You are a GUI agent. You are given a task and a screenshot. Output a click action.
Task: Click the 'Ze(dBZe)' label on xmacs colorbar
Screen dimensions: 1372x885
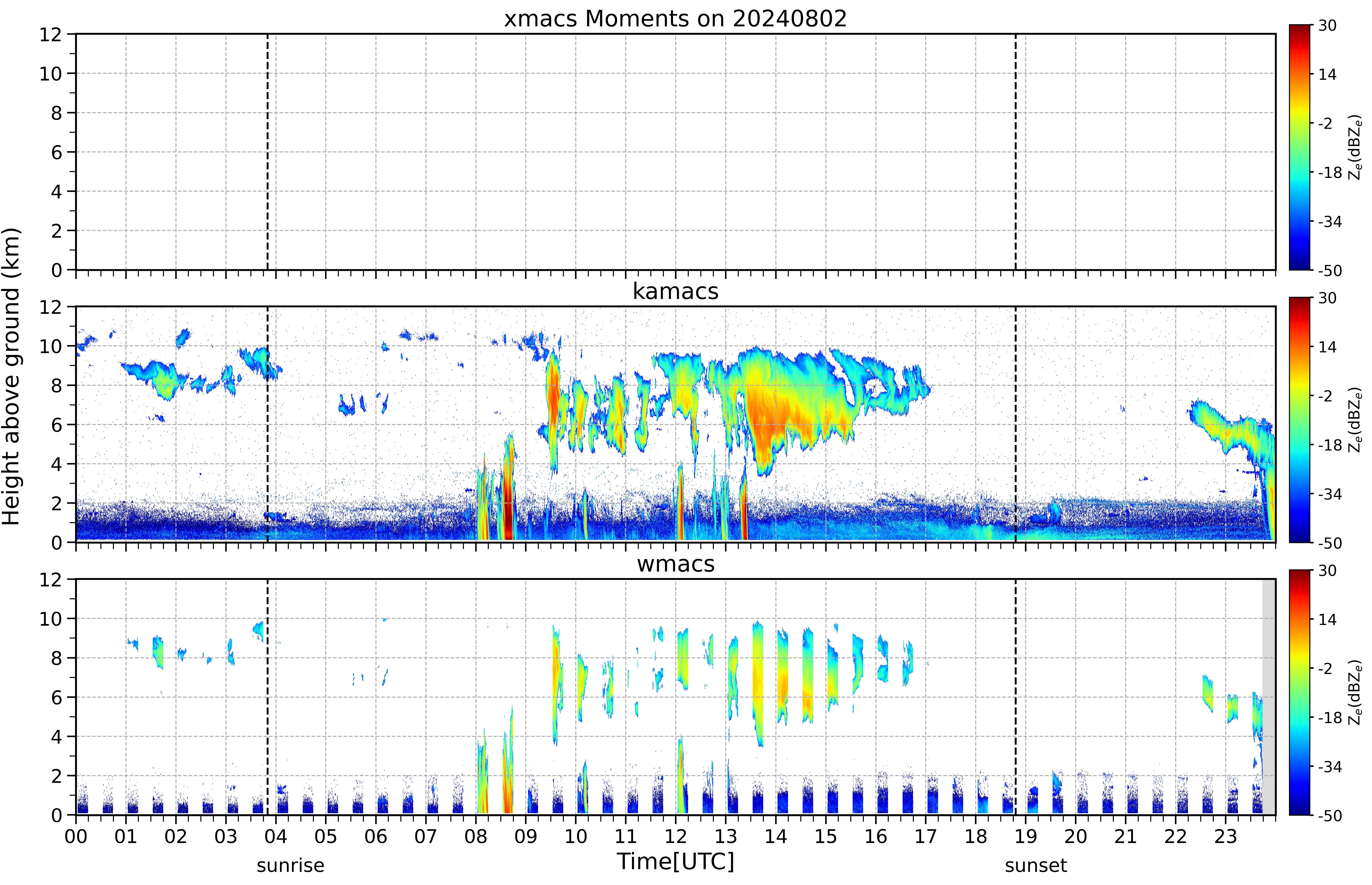(x=1355, y=147)
